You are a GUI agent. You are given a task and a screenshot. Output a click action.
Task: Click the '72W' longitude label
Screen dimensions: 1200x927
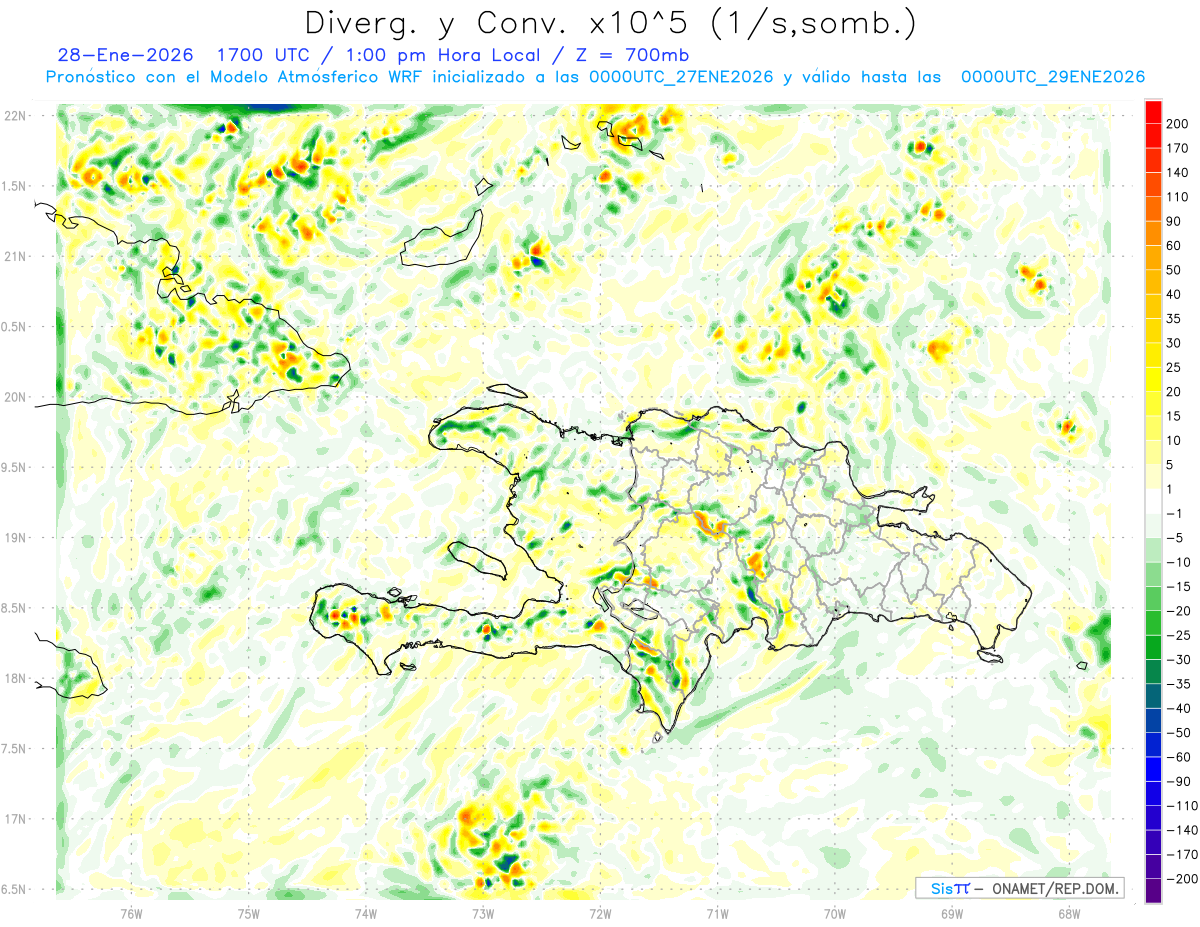(x=600, y=914)
